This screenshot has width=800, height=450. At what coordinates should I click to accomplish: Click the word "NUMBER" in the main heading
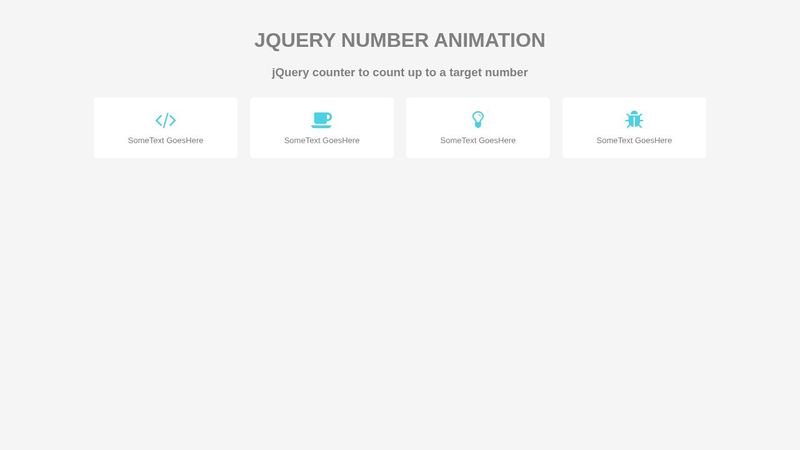click(x=384, y=40)
